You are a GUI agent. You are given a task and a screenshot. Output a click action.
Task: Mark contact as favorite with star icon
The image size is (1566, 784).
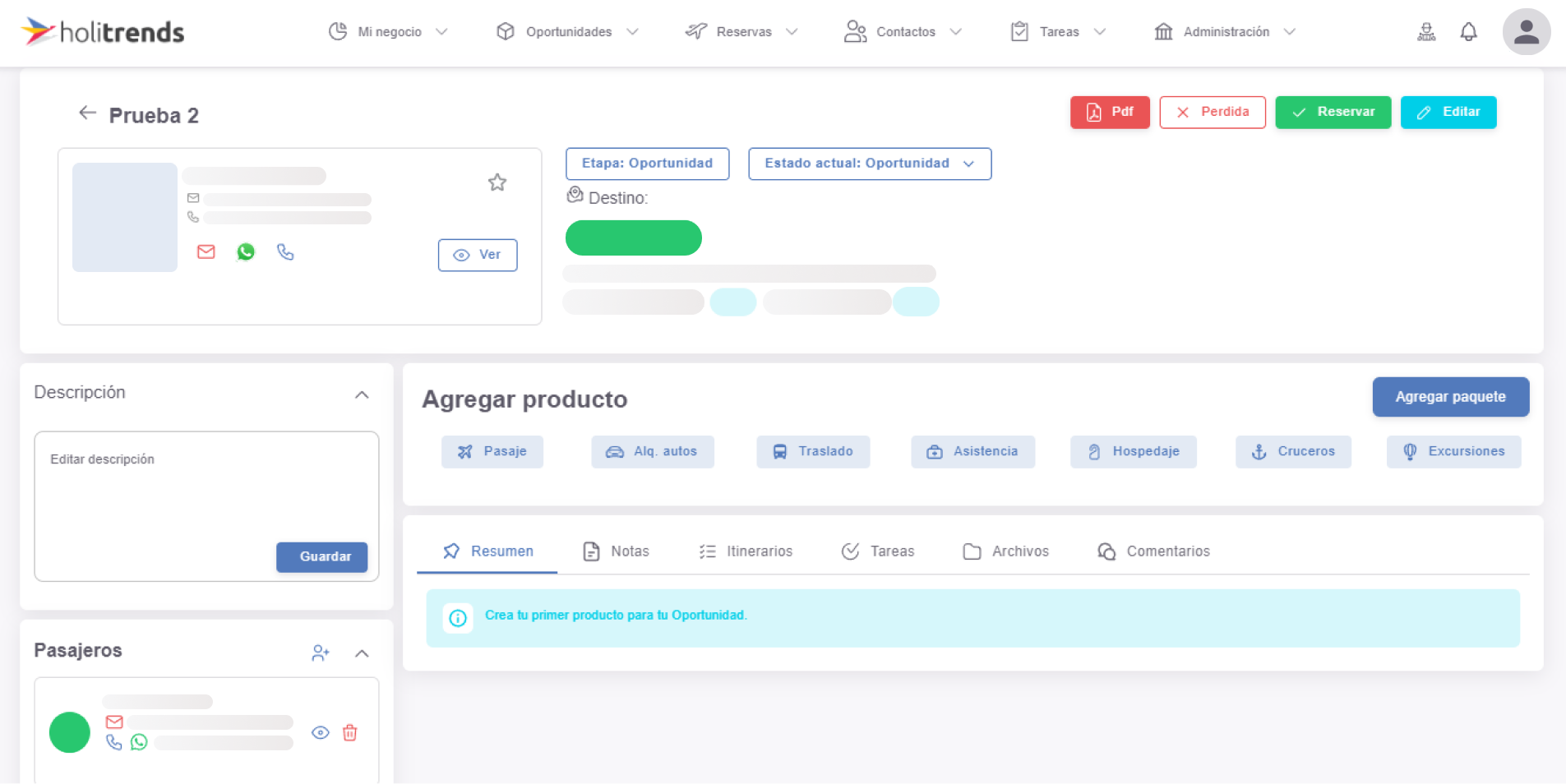coord(497,182)
